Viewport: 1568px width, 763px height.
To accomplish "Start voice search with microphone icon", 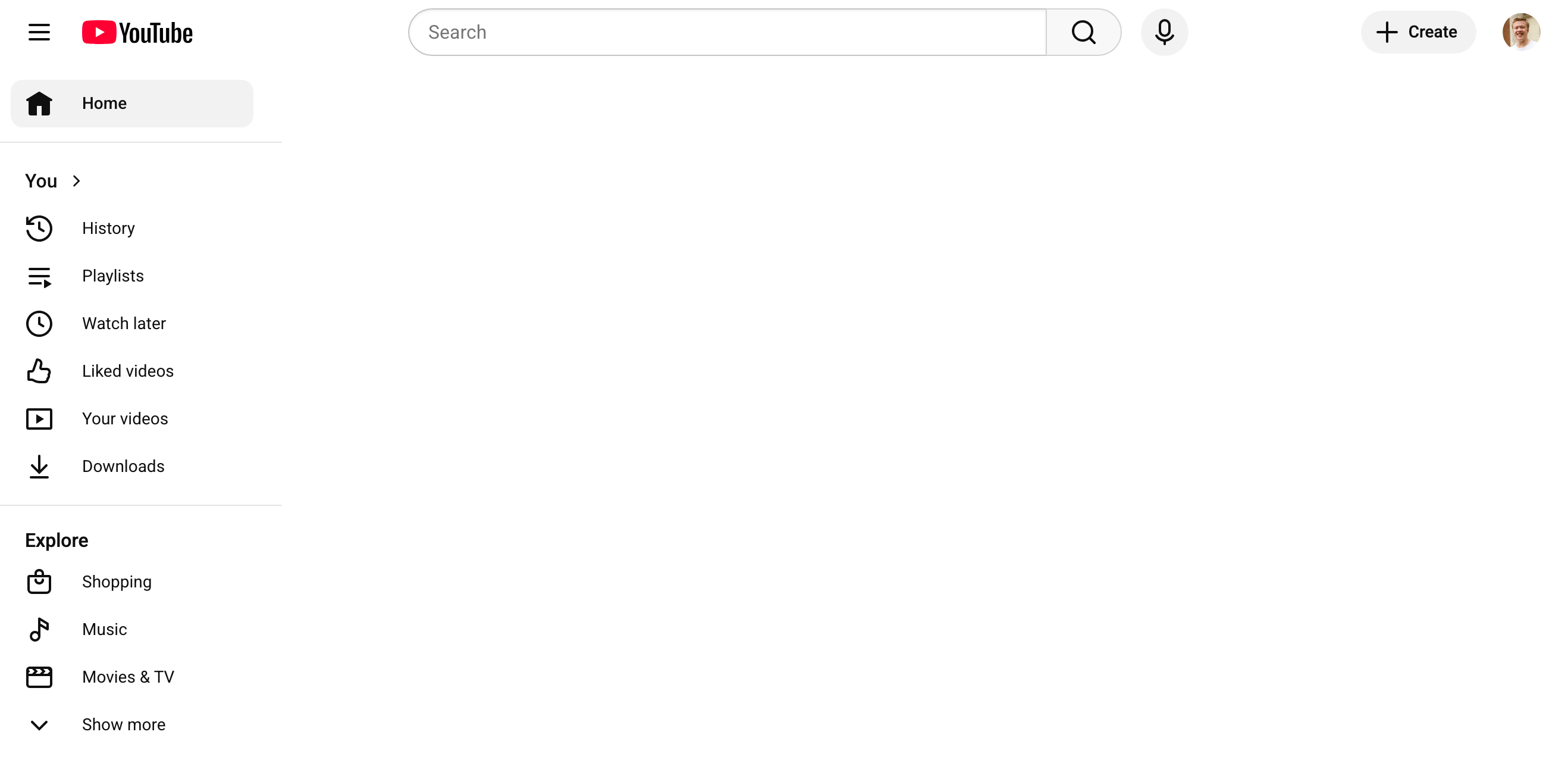I will pos(1164,32).
